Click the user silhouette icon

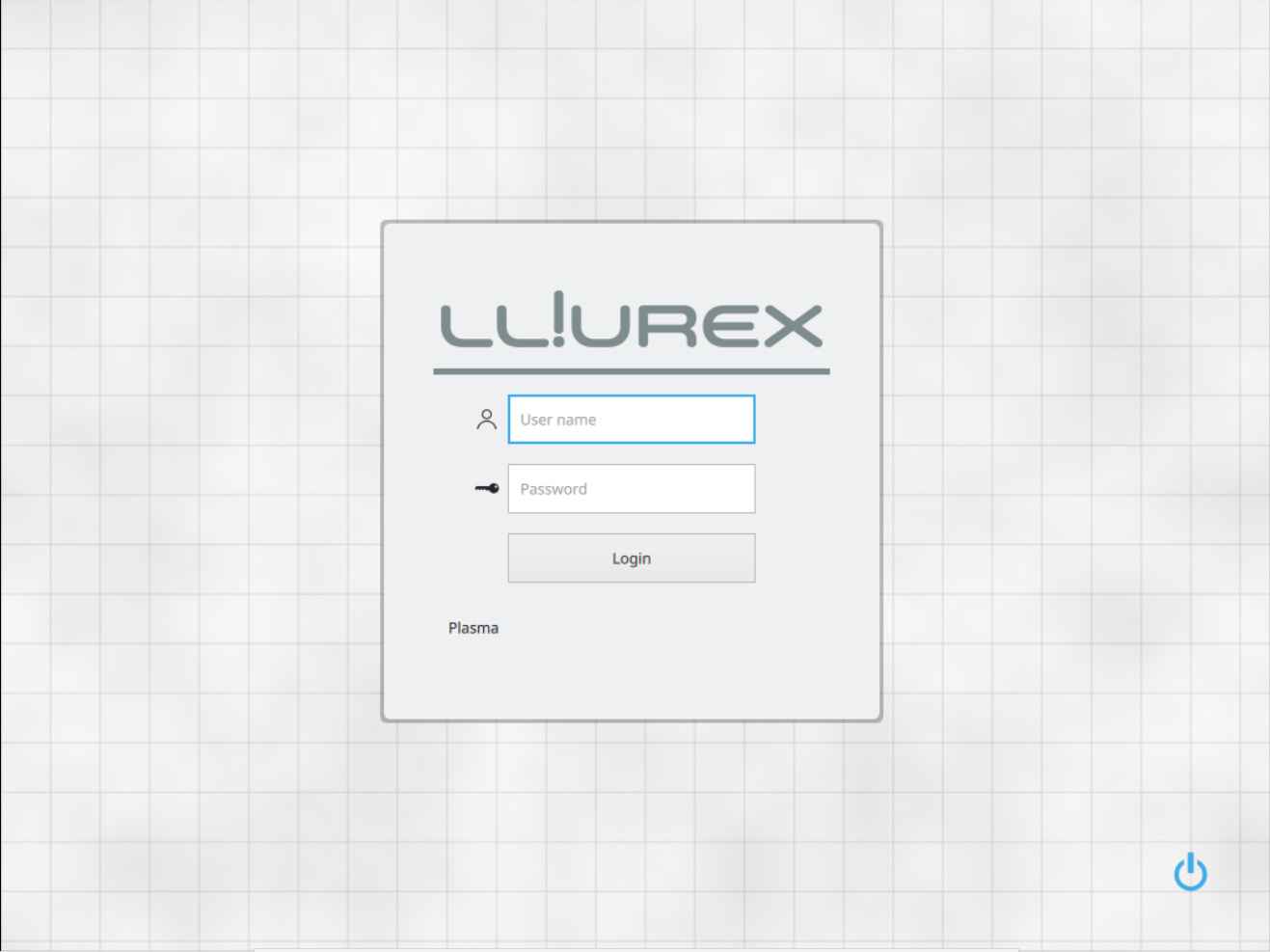click(486, 420)
